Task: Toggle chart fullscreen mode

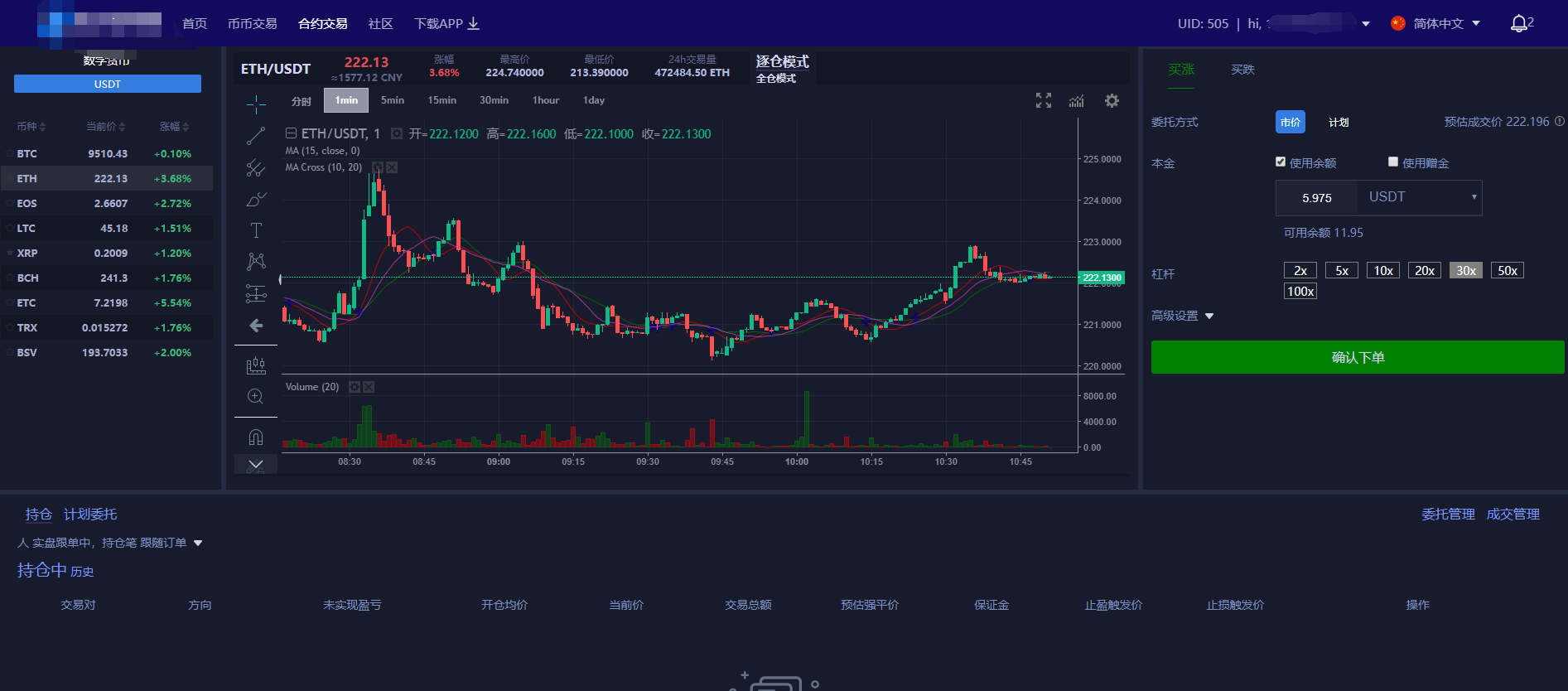Action: (x=1044, y=100)
